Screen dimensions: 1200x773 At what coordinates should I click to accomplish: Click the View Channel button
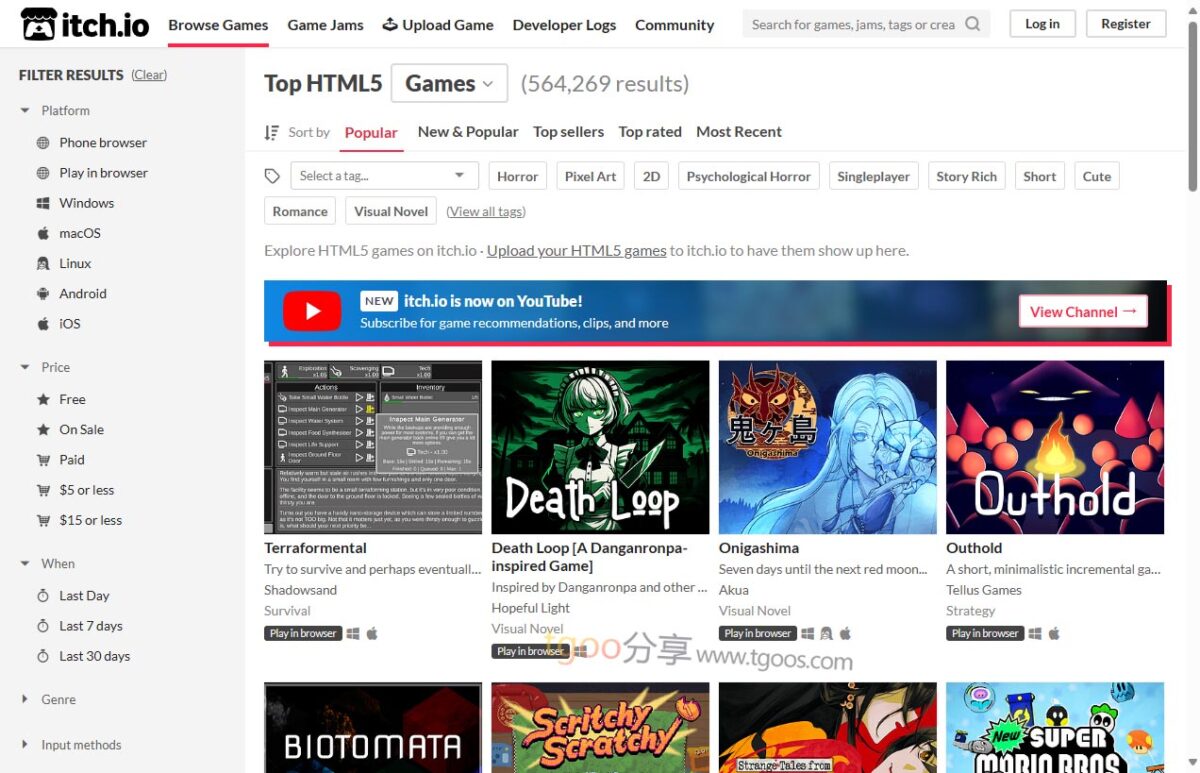point(1082,311)
